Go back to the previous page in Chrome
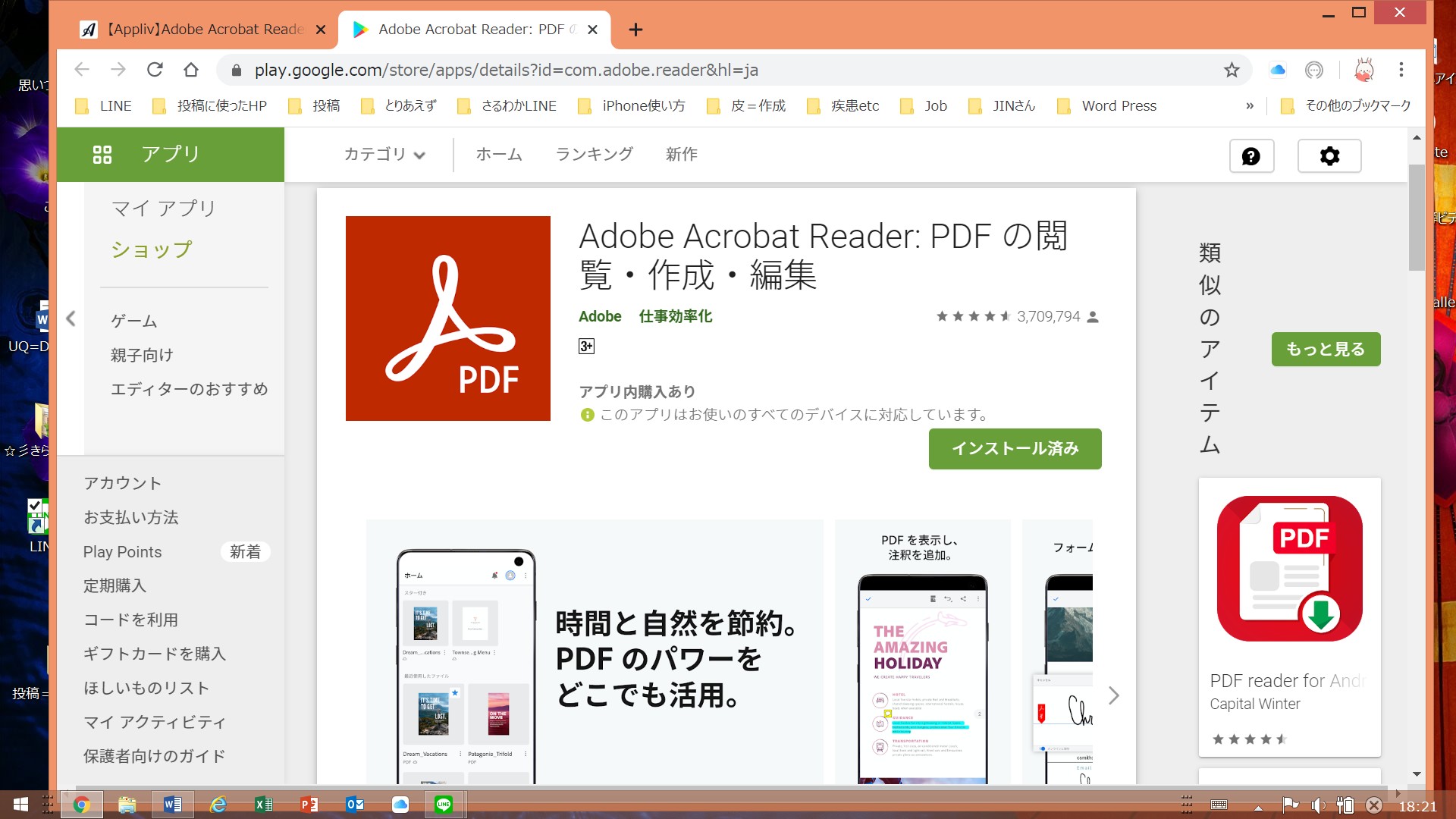The image size is (1456, 819). pyautogui.click(x=82, y=70)
